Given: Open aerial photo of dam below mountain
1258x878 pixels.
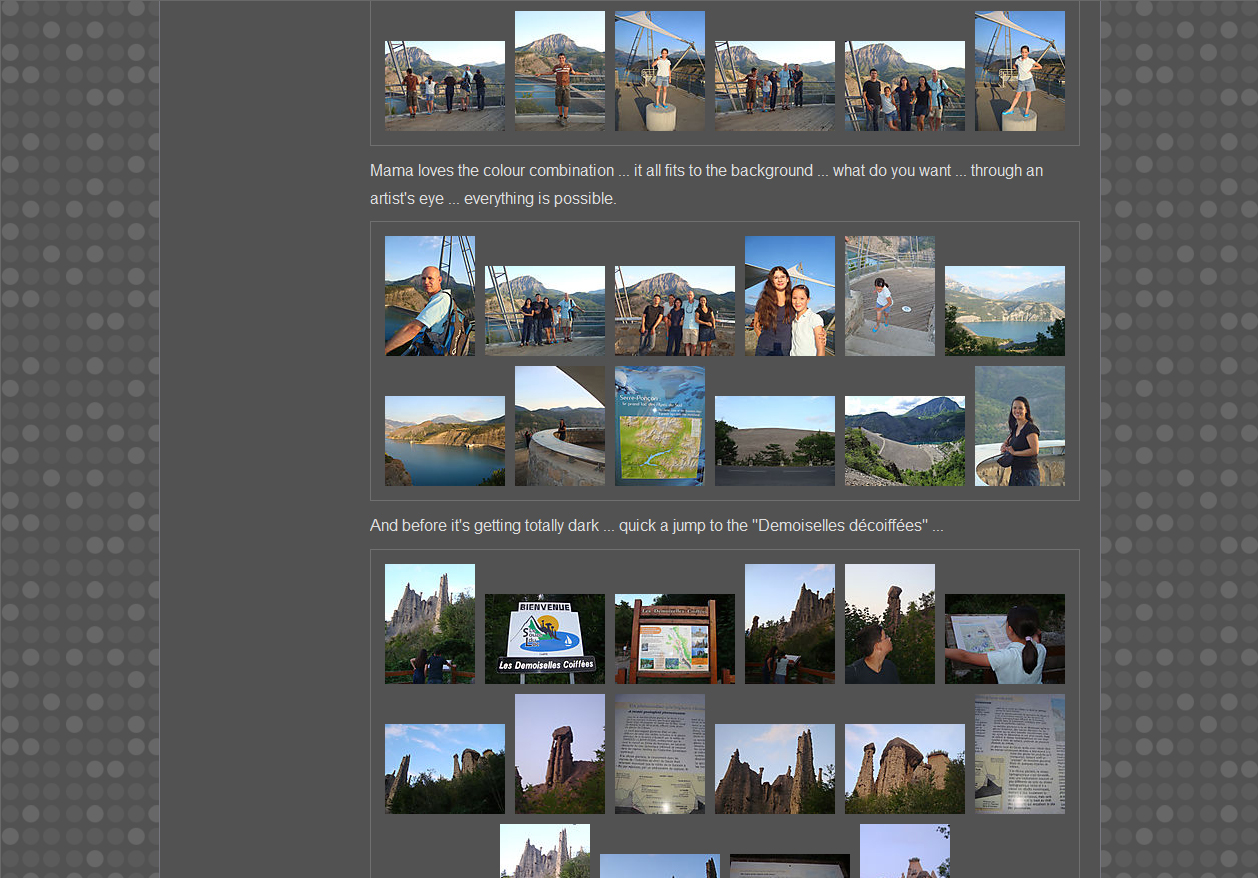Looking at the screenshot, I should [904, 441].
